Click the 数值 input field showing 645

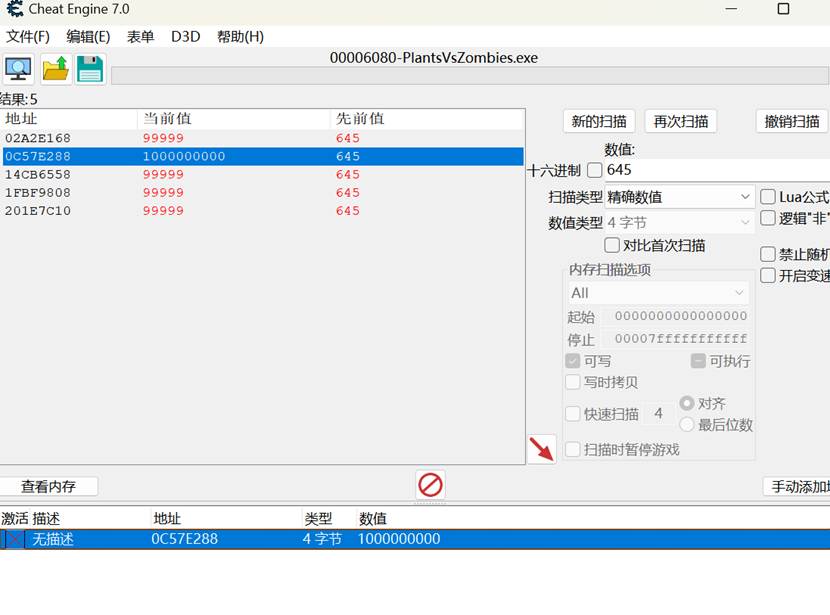[717, 170]
